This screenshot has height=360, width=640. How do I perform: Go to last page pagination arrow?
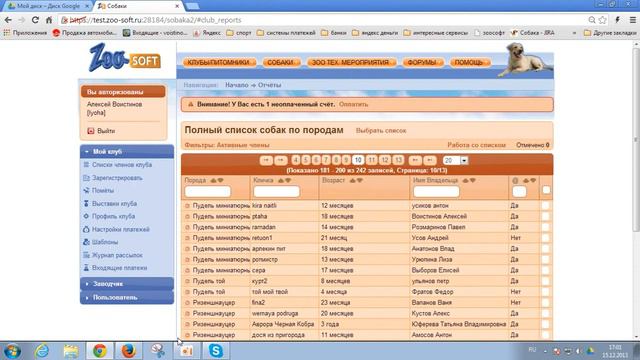point(430,160)
